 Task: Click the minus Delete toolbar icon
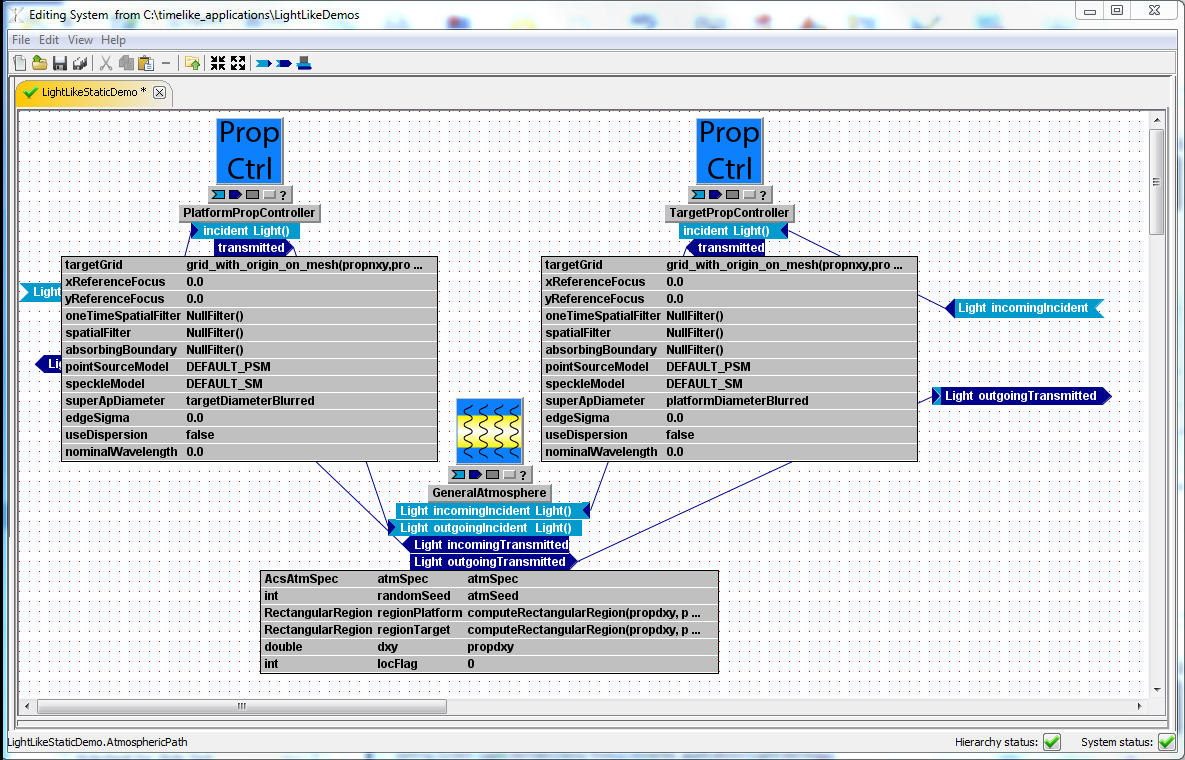[166, 63]
